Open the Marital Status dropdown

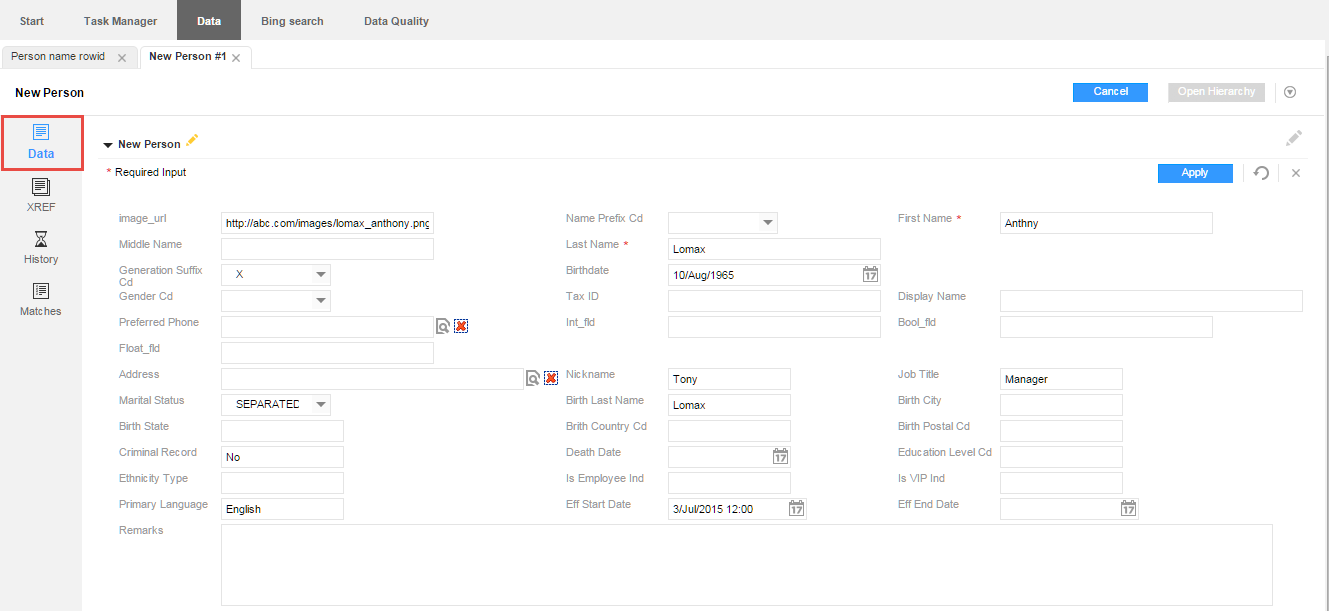(320, 405)
